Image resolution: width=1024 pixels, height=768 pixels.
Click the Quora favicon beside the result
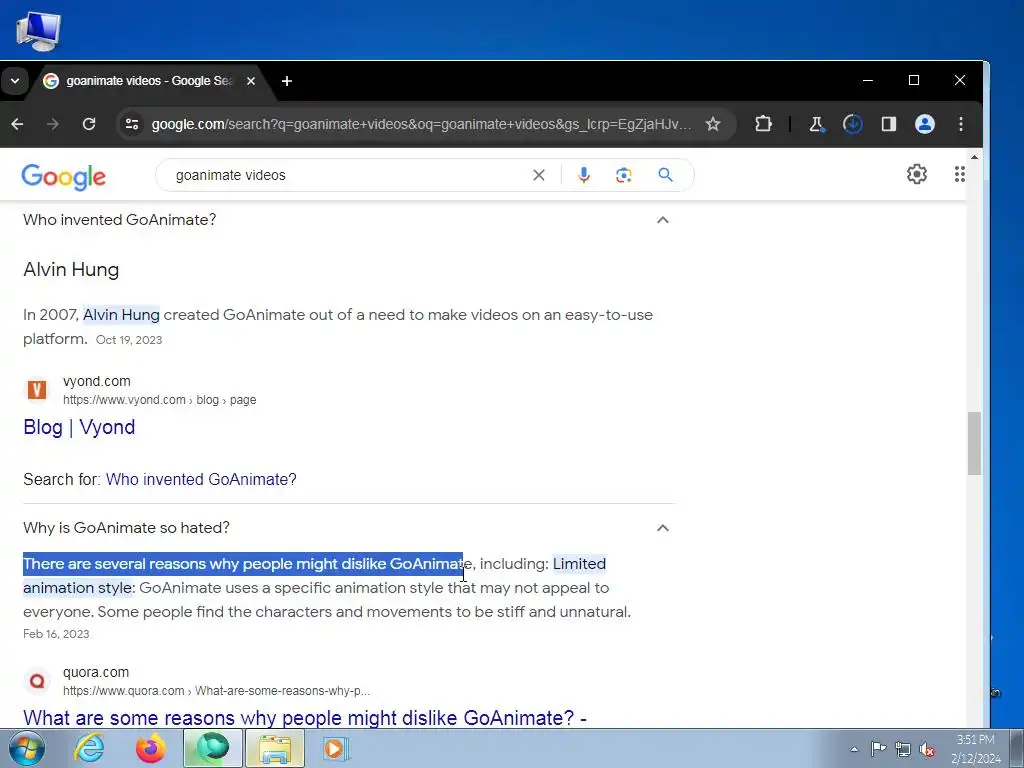pyautogui.click(x=37, y=681)
